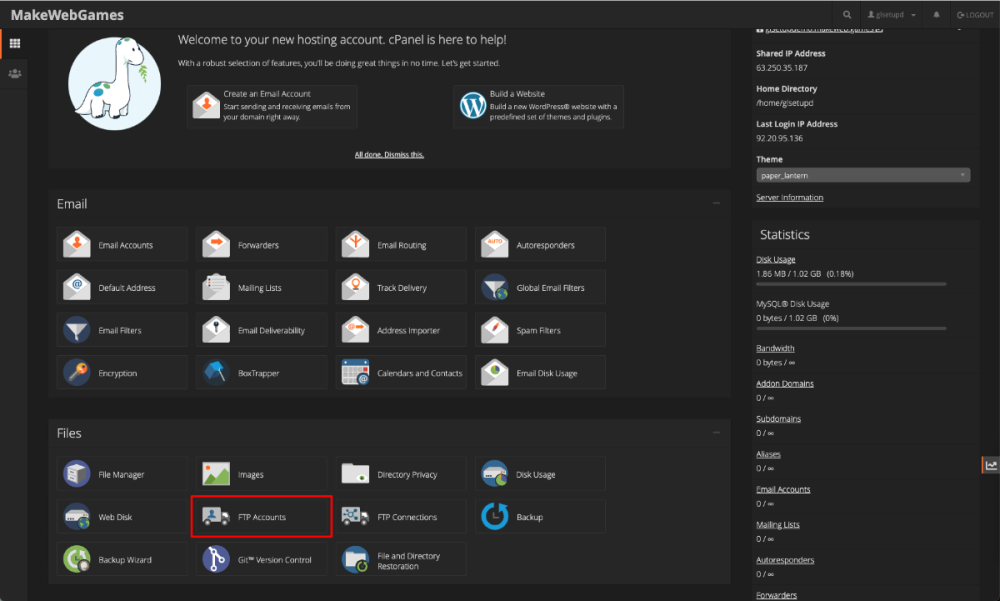Open the Backup tool

(540, 516)
